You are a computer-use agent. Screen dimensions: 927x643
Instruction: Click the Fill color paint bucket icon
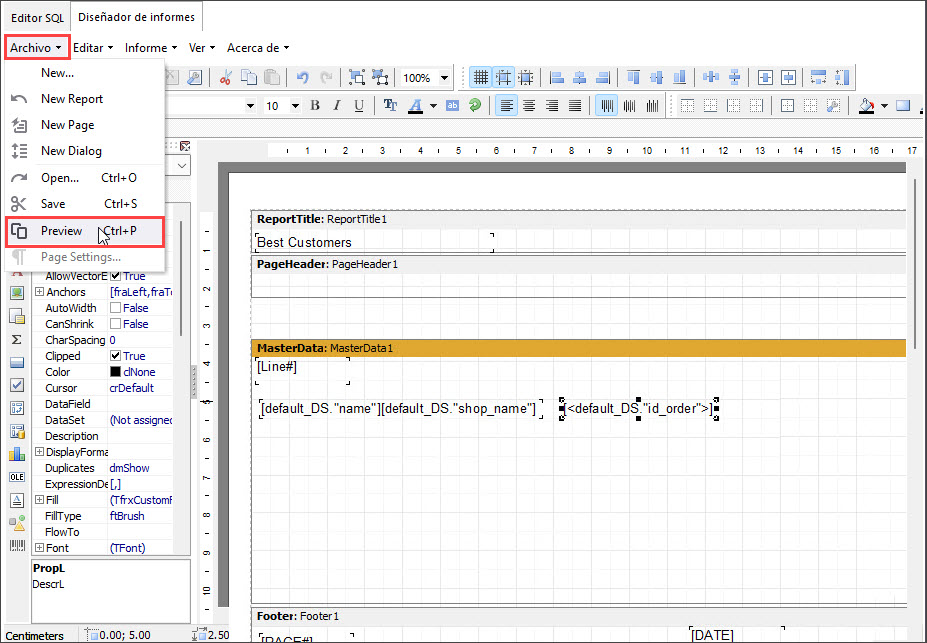click(x=867, y=106)
